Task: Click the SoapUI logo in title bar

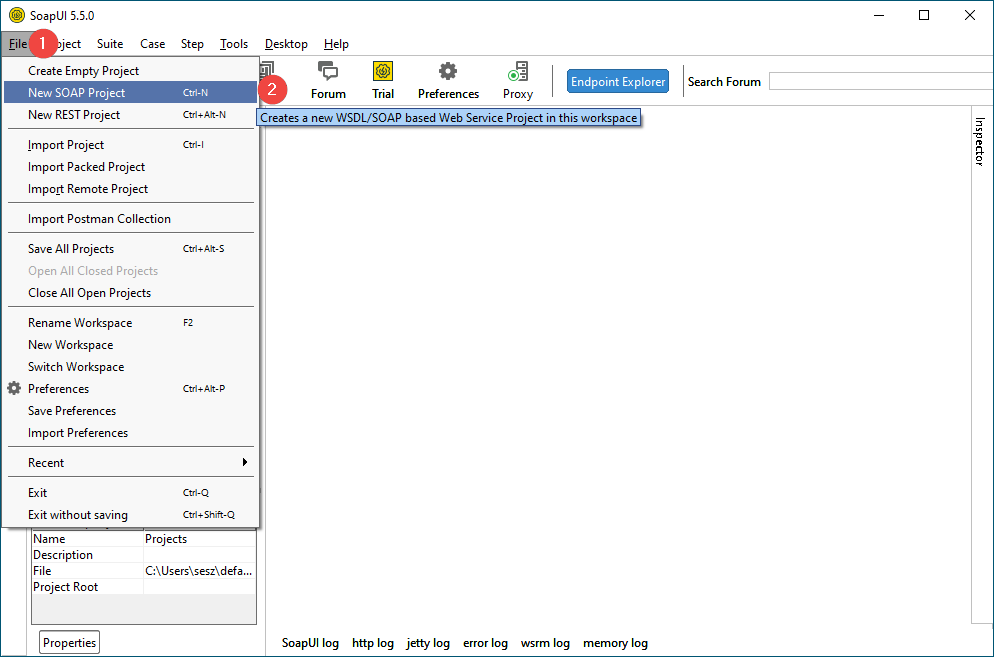Action: tap(17, 15)
